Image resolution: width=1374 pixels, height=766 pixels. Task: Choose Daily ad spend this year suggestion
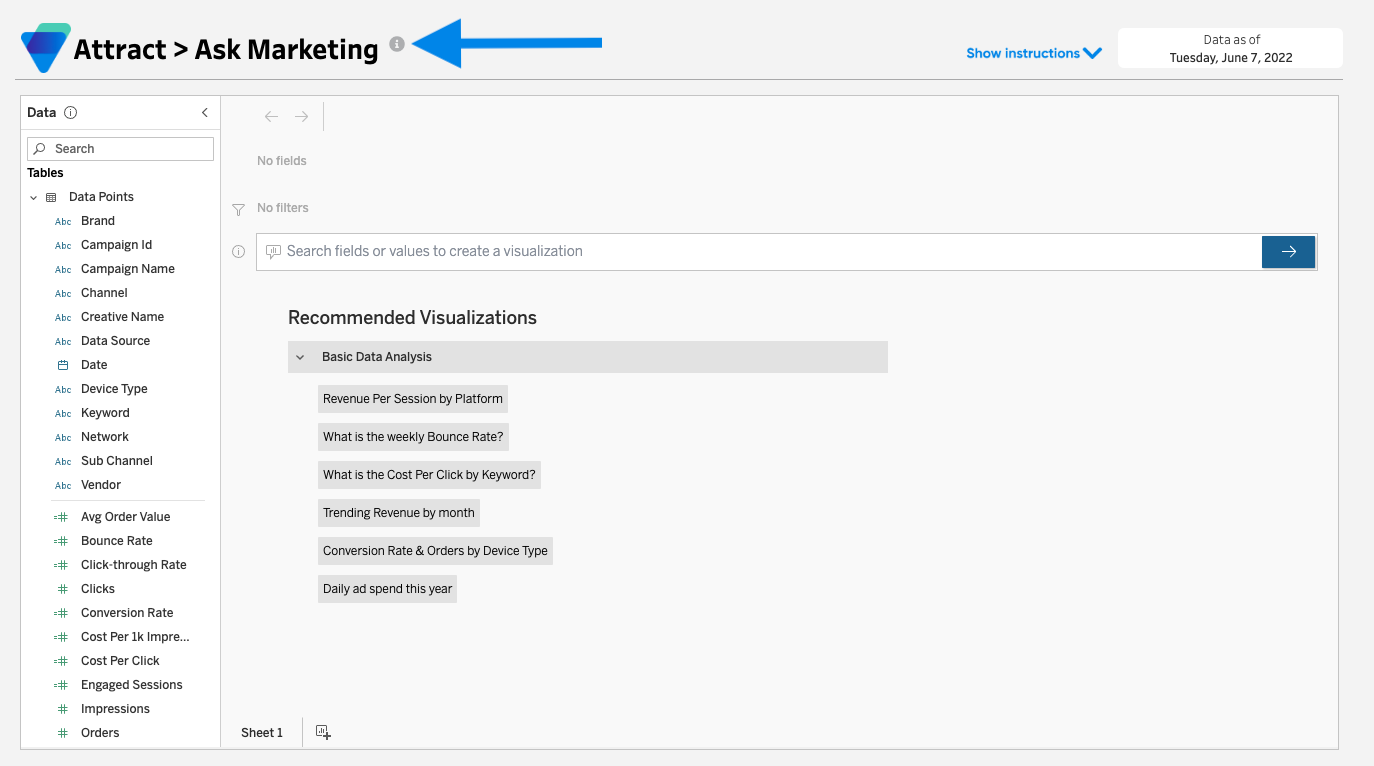pos(387,589)
